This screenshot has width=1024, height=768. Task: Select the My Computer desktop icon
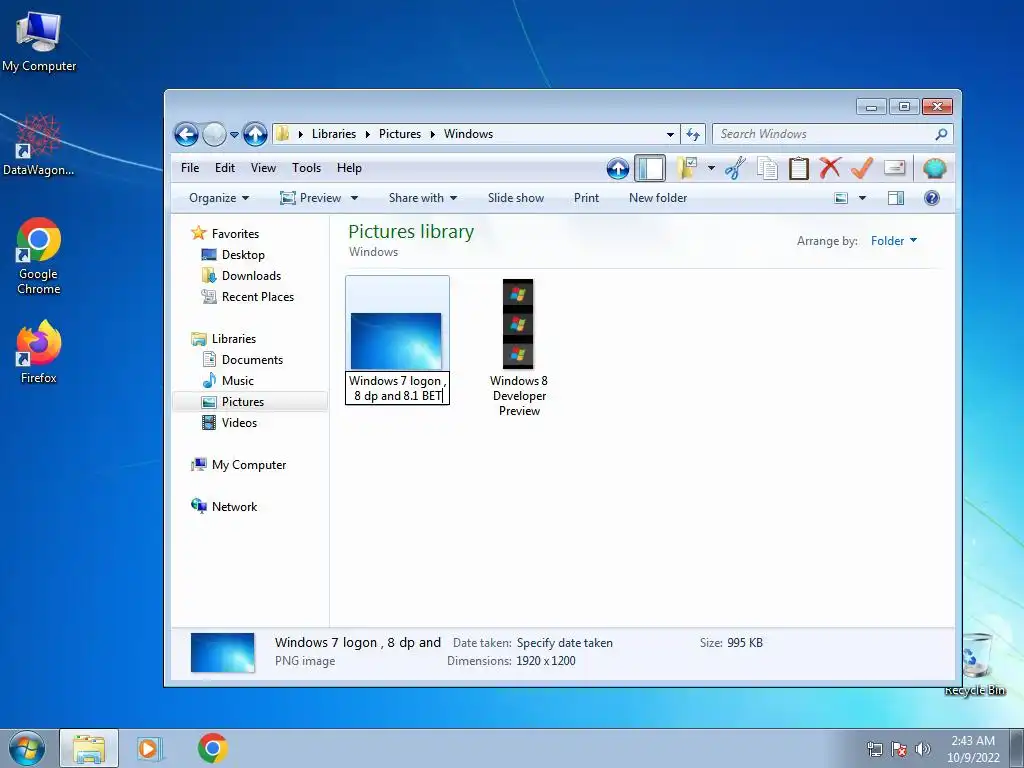pyautogui.click(x=39, y=41)
